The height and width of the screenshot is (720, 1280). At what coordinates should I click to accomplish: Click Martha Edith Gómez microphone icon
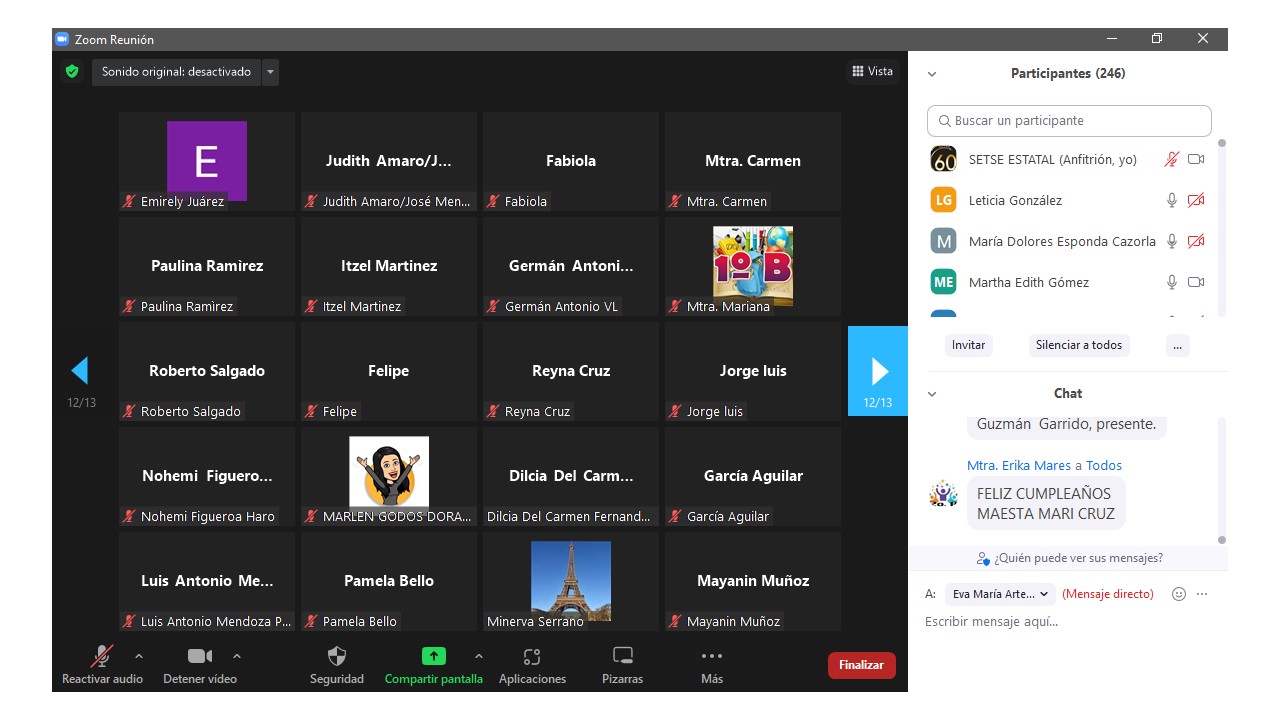(x=1172, y=282)
